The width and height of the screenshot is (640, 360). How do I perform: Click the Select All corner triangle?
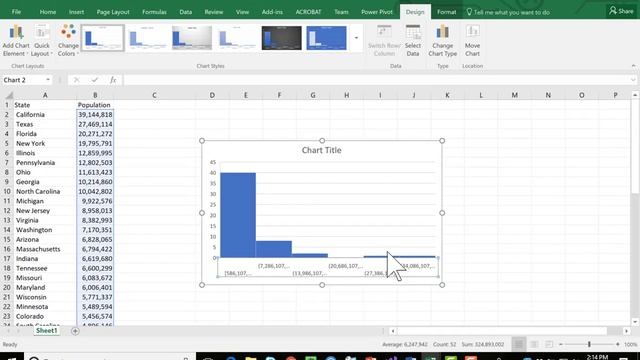[8, 96]
